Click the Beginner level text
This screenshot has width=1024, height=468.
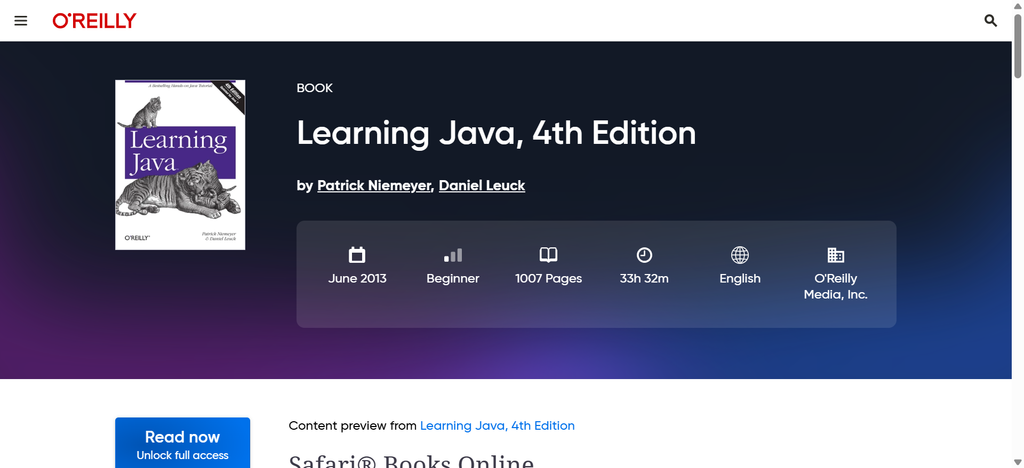(453, 279)
